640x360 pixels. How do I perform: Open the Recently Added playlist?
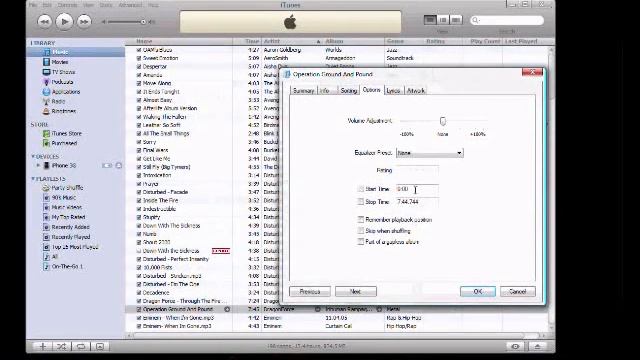point(70,227)
